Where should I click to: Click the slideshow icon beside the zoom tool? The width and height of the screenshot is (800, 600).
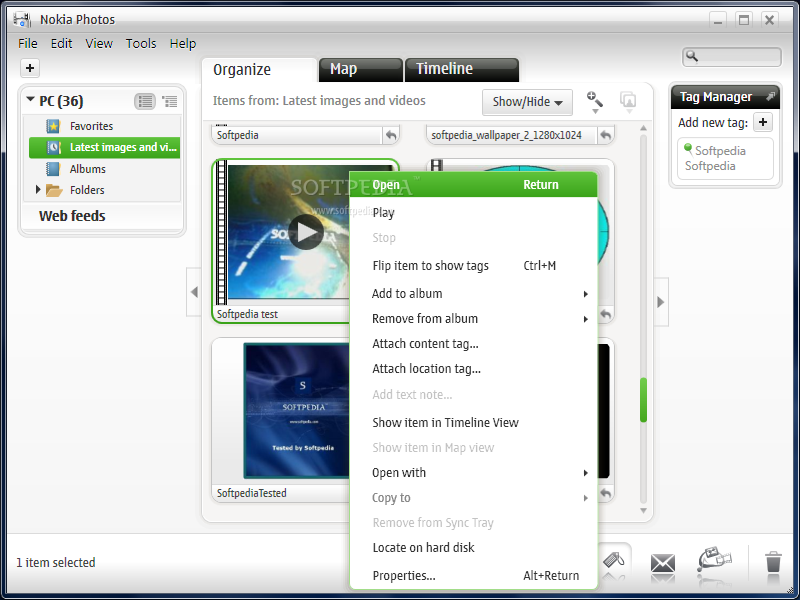tap(628, 99)
